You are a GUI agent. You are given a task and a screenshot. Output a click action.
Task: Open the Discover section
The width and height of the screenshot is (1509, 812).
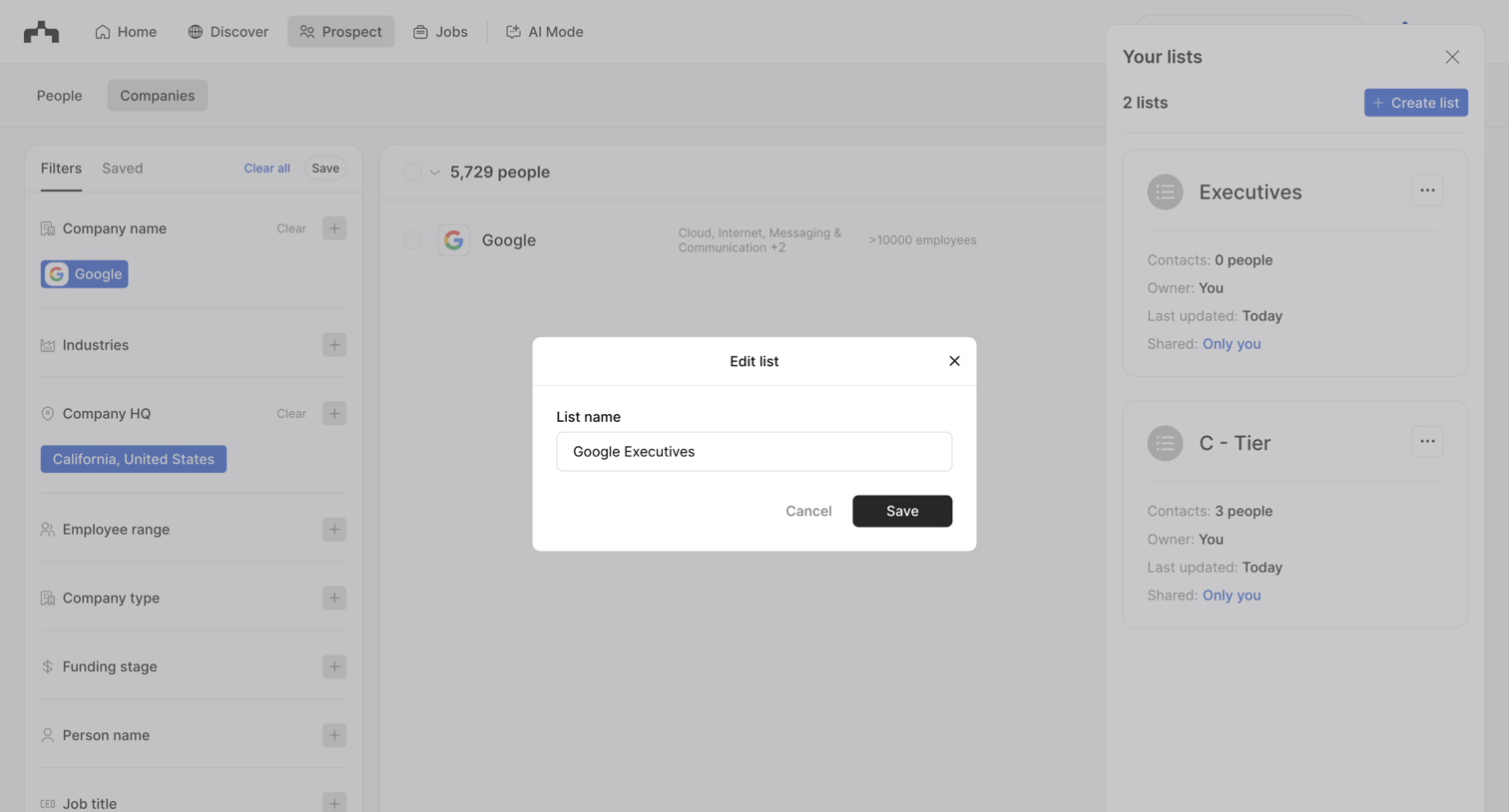(x=228, y=32)
